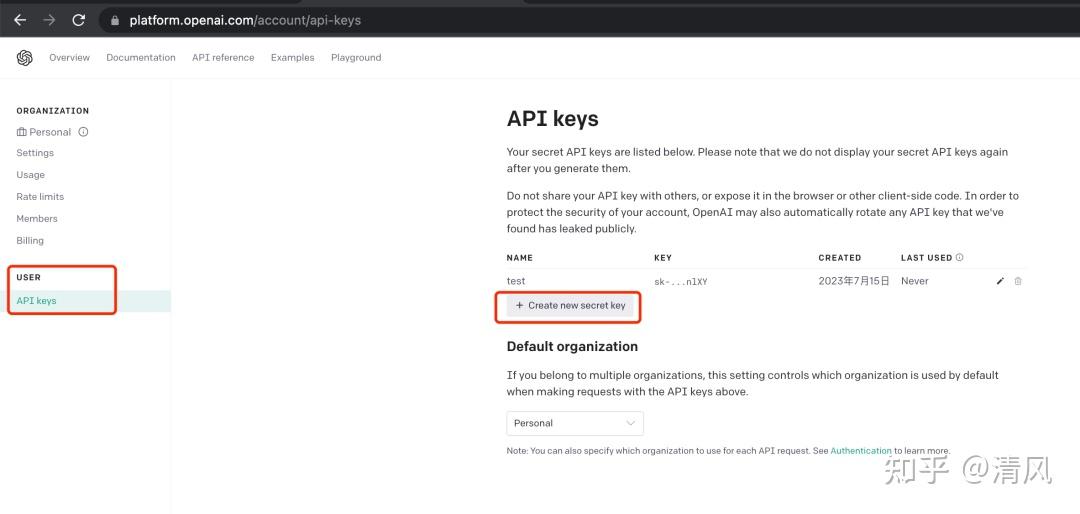Click the lock icon in address bar
The image size is (1080, 514).
click(115, 21)
